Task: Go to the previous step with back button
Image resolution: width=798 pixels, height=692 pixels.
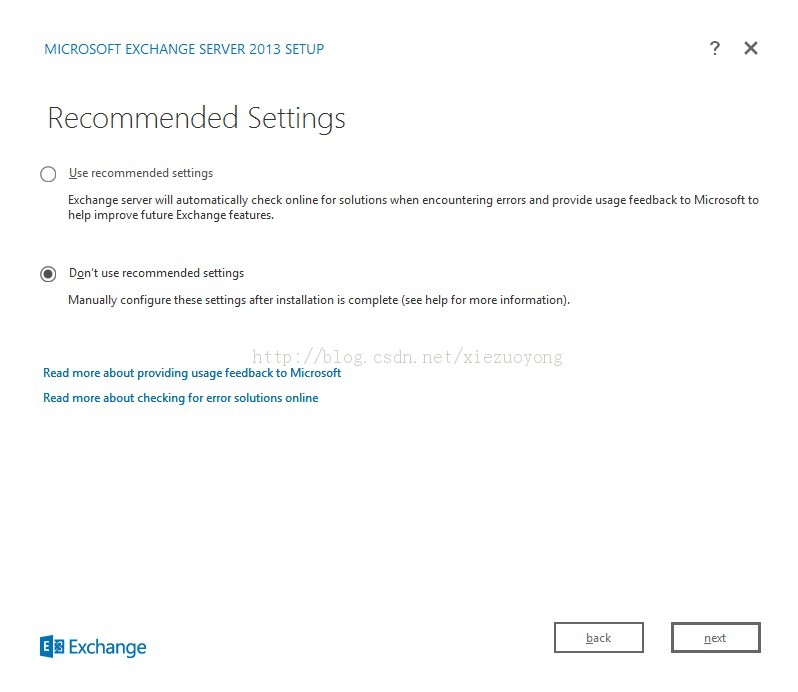Action: tap(598, 638)
